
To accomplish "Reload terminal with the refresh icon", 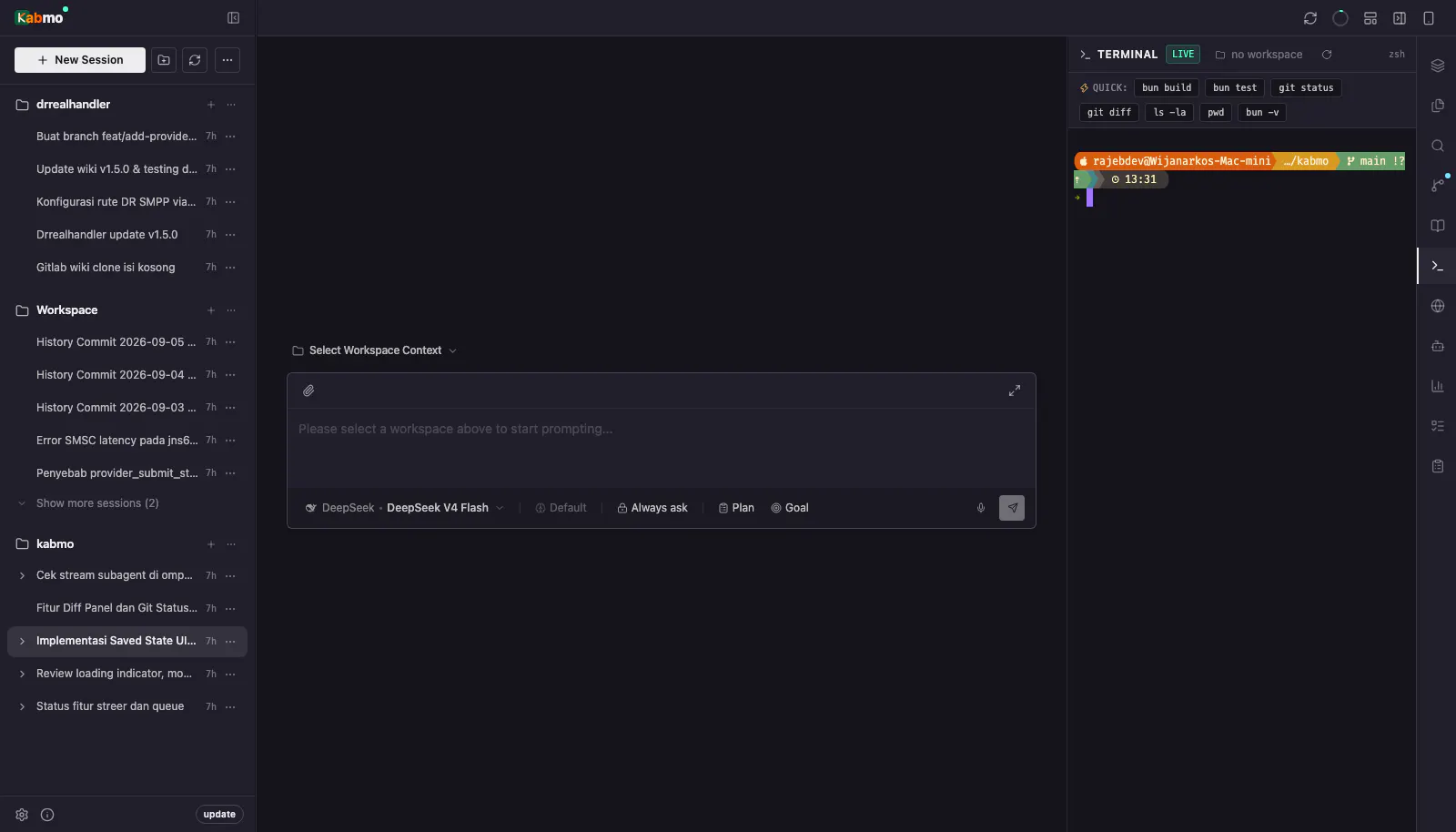I will pyautogui.click(x=1327, y=55).
